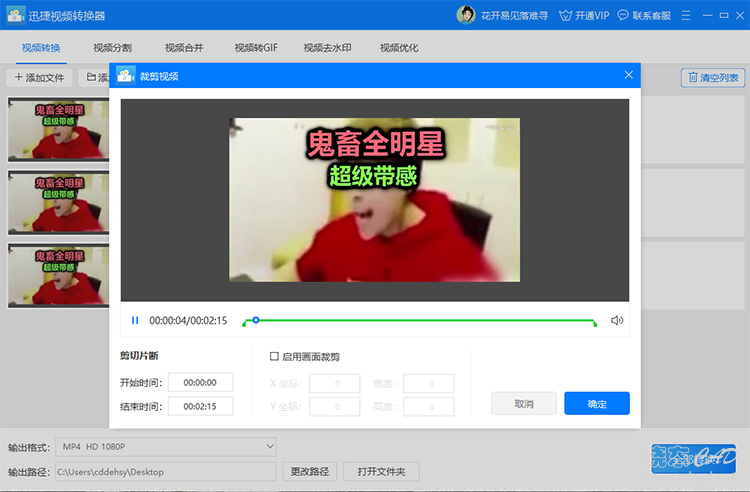Click the green start trim marker
This screenshot has height=492, width=750.
[244, 324]
